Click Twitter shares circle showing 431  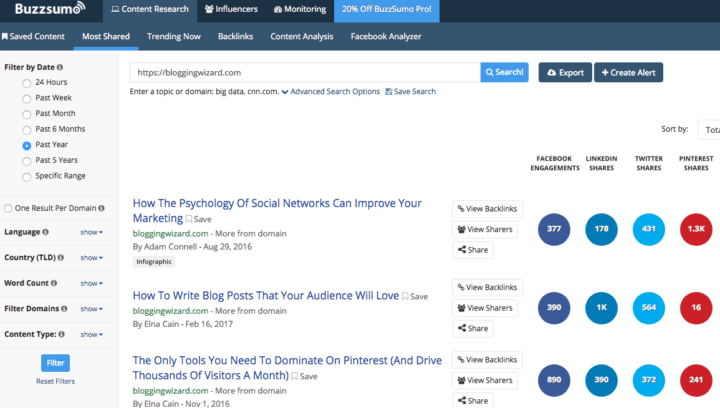pos(648,229)
